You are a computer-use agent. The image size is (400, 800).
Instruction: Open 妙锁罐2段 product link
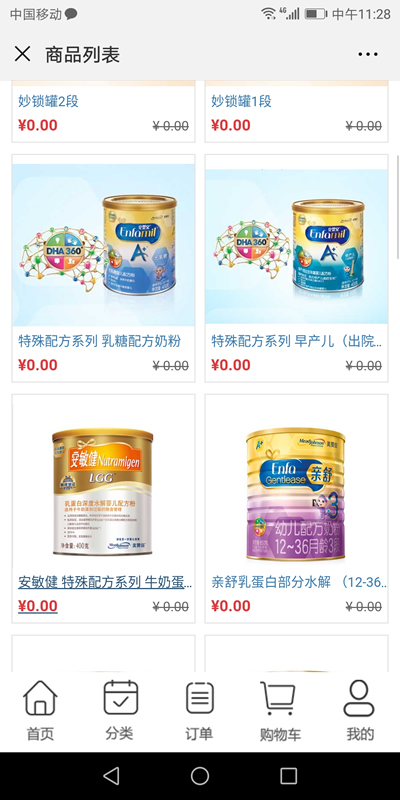48,101
